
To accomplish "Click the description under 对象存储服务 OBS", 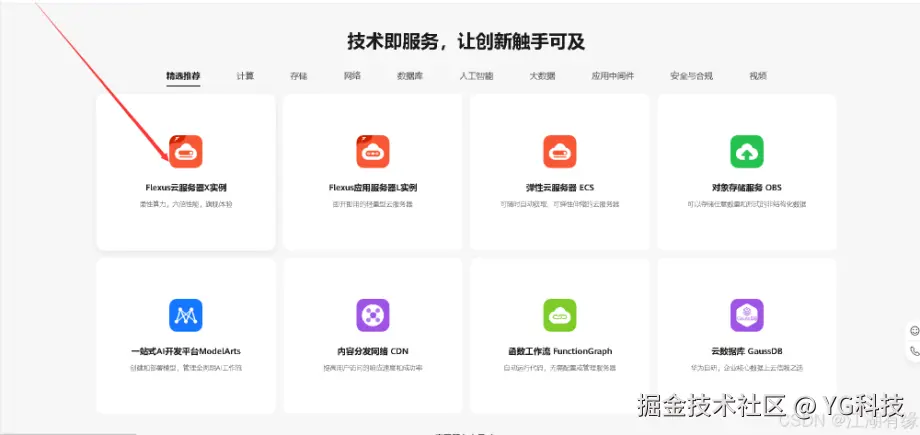I will pyautogui.click(x=747, y=204).
